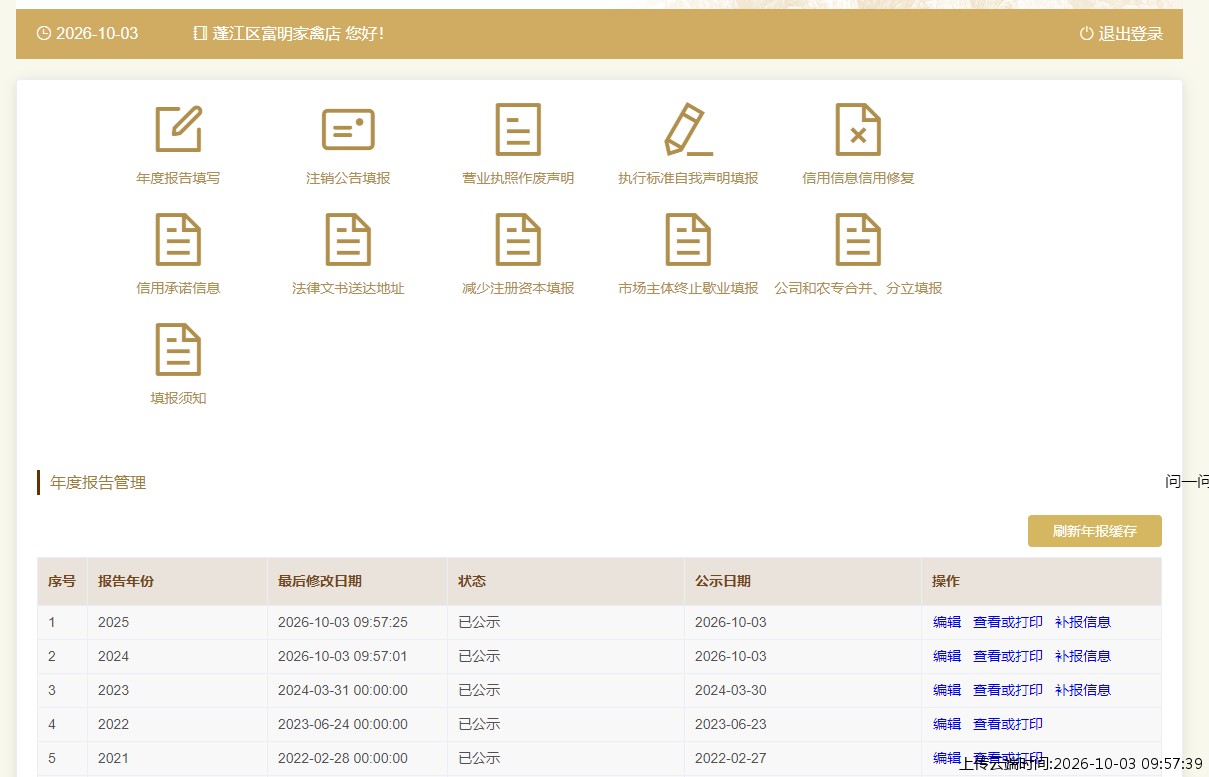1209x777 pixels.
Task: Open the 信用承诺信息 document icon
Action: 178,240
